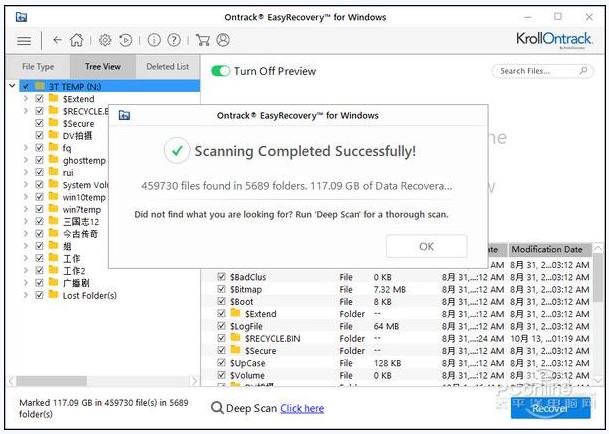
Task: Open the Deep Scan Click here link
Action: pyautogui.click(x=302, y=408)
